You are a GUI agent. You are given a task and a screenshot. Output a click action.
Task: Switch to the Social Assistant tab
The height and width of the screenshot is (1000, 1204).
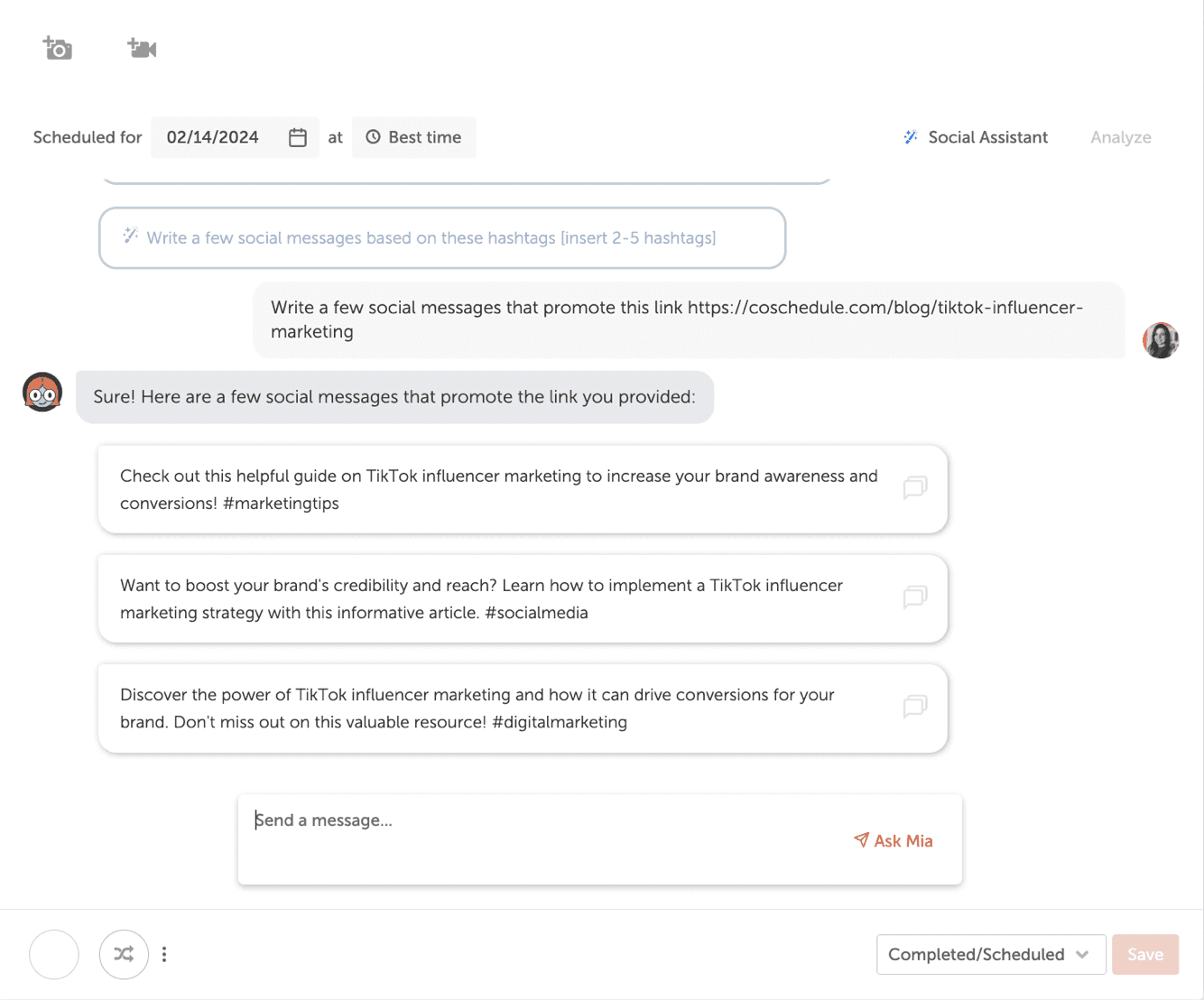[976, 137]
